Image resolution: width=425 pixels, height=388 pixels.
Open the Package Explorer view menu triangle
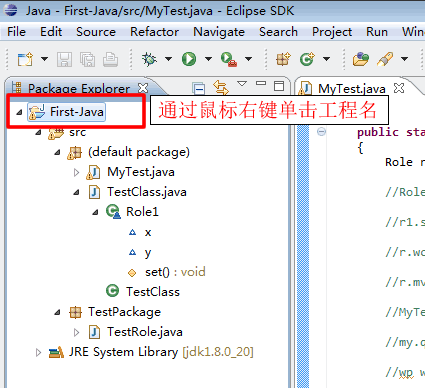coord(242,83)
